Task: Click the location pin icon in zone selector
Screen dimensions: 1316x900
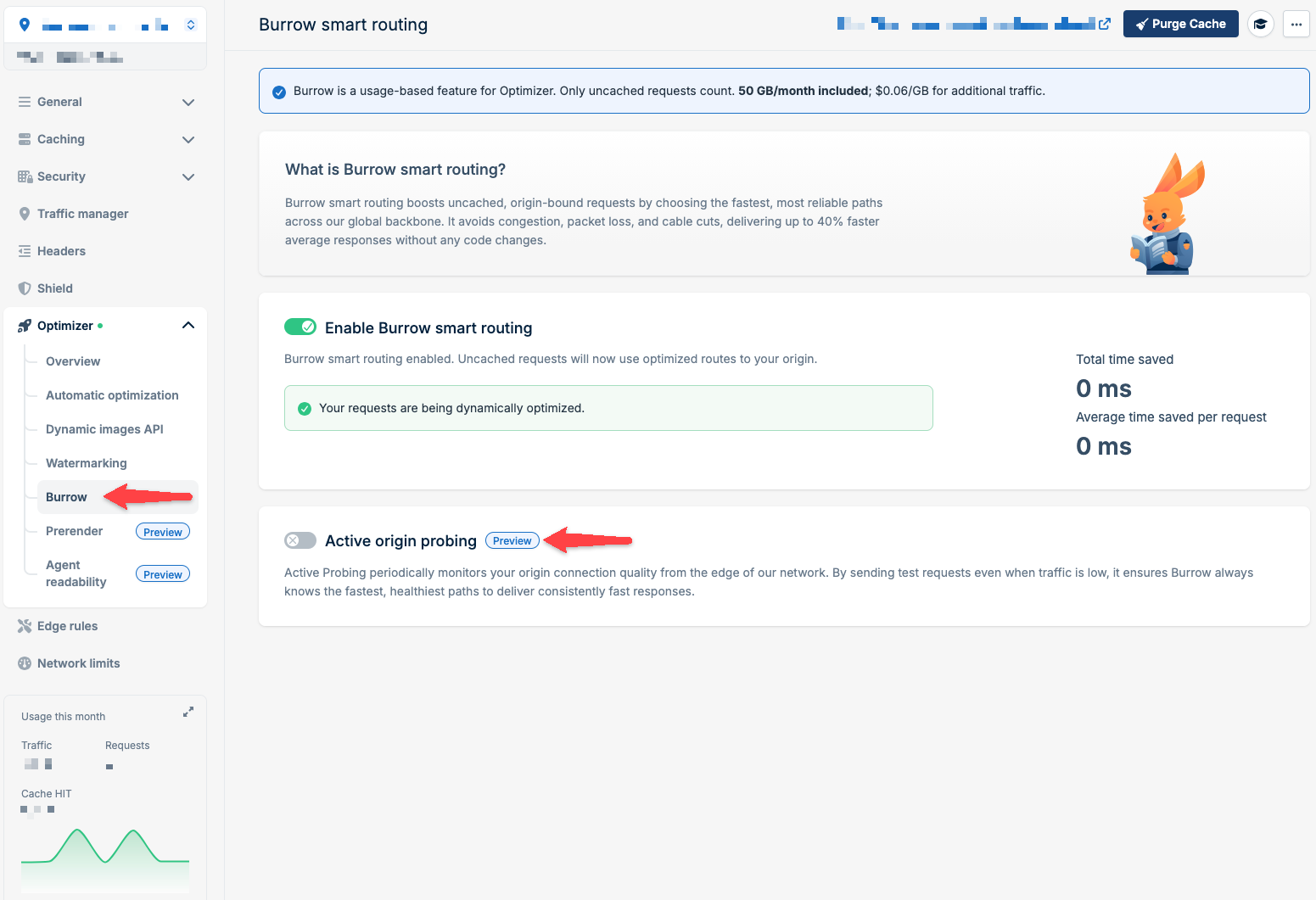Action: (25, 25)
